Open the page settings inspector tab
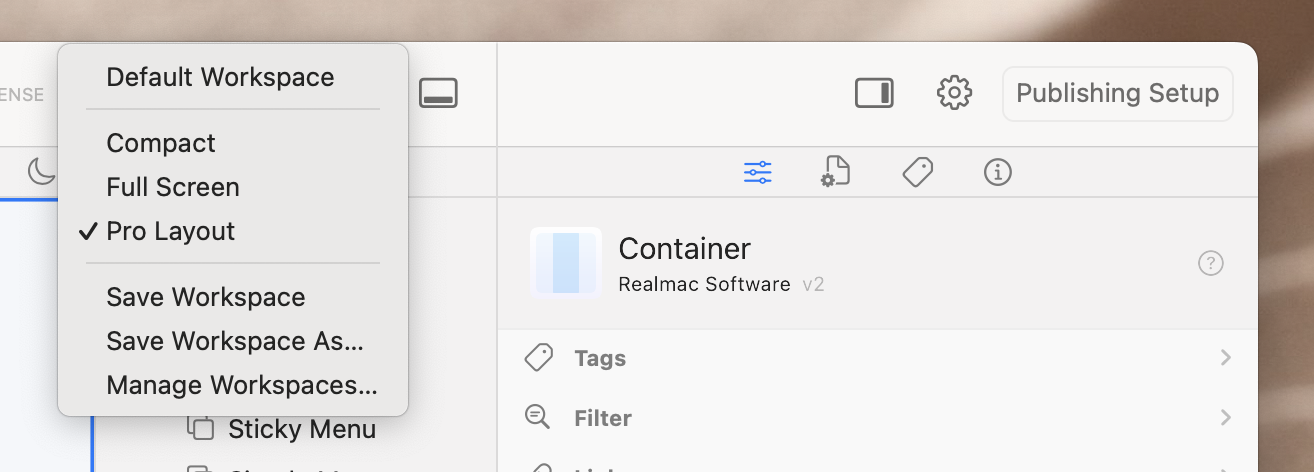 click(835, 172)
